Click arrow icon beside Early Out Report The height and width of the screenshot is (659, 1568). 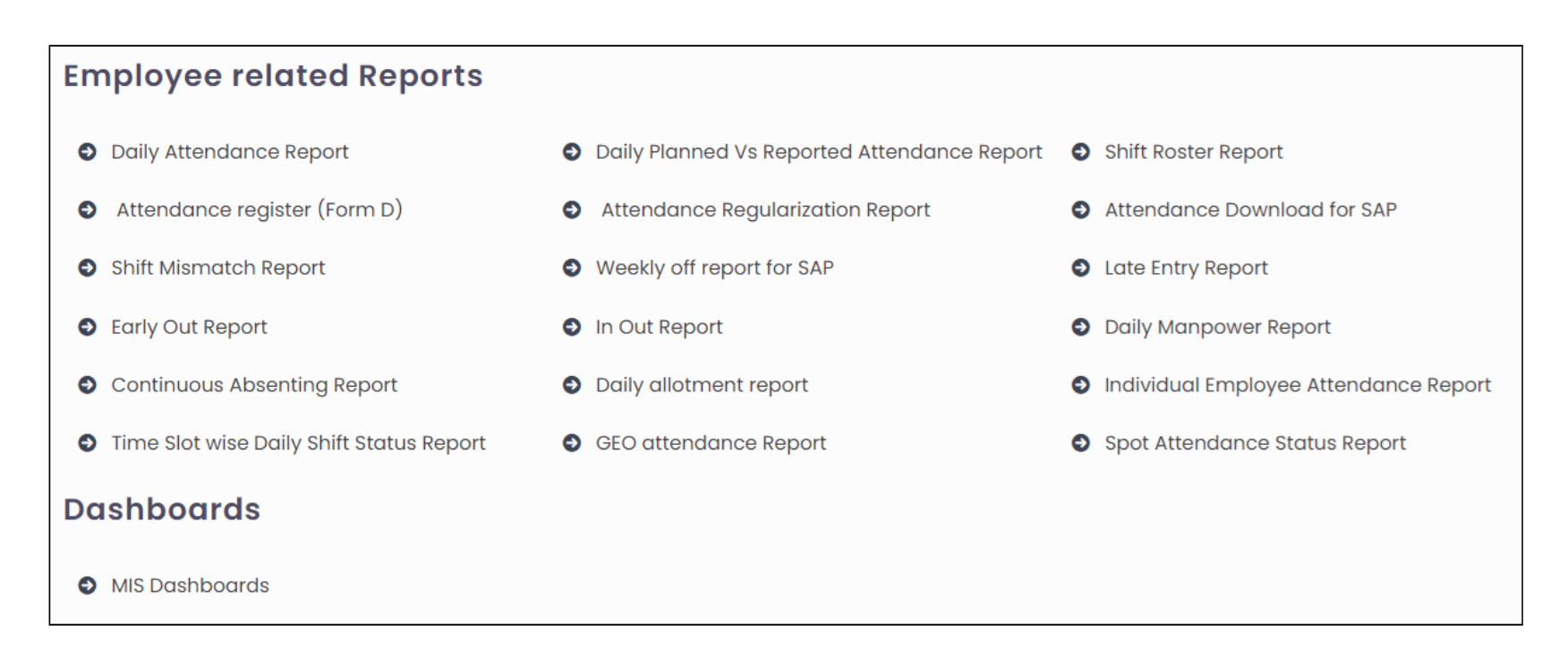[87, 327]
